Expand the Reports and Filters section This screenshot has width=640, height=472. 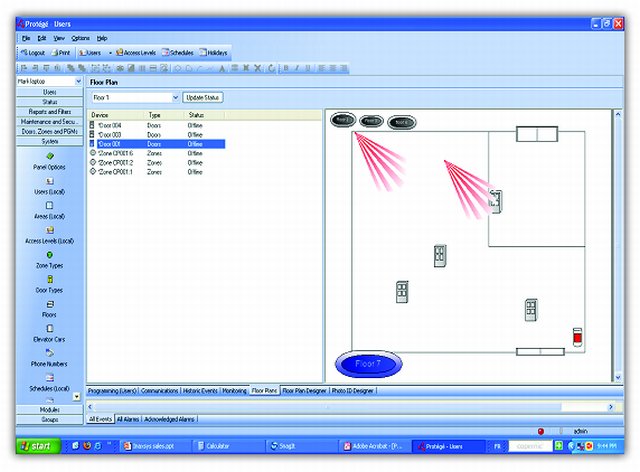[x=49, y=111]
